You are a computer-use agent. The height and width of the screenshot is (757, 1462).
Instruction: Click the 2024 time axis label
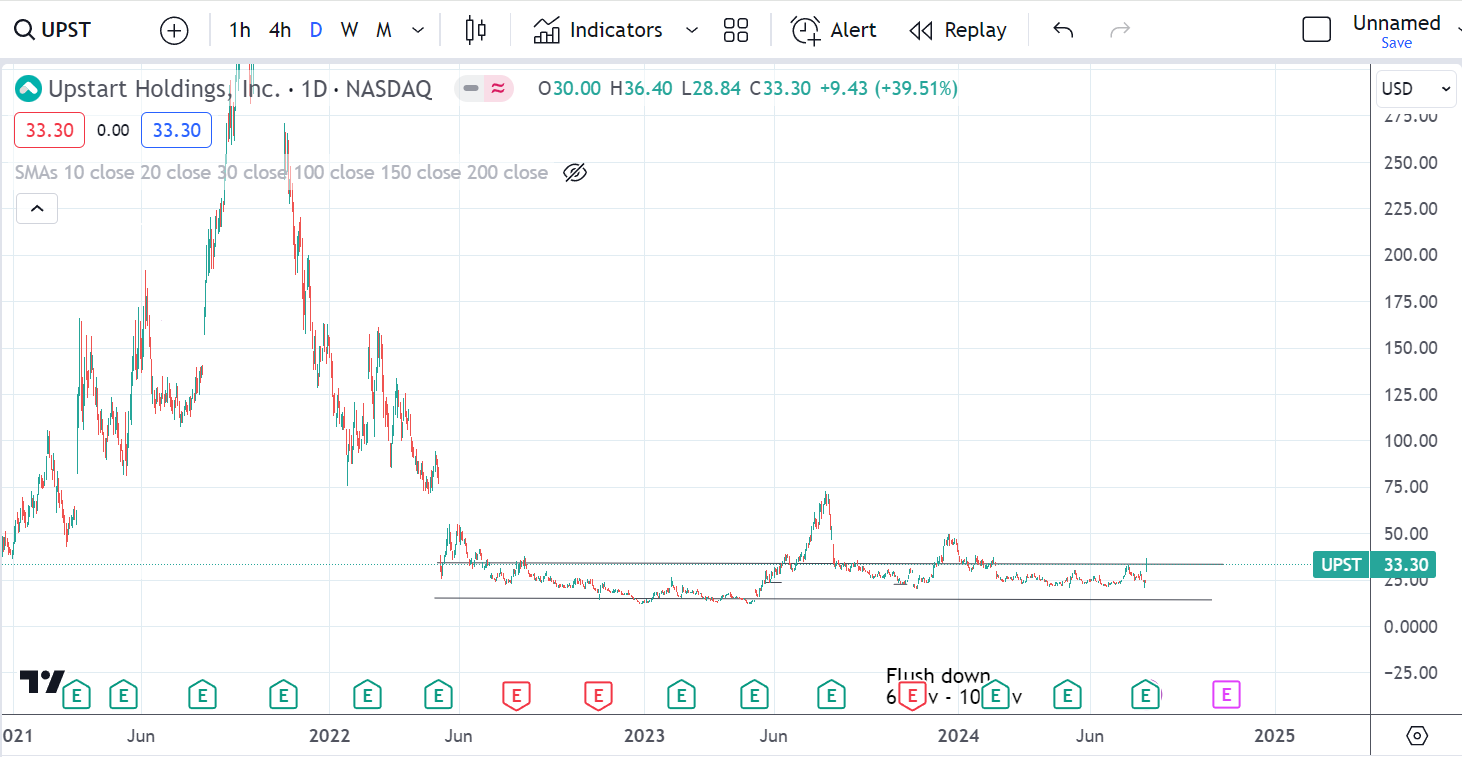(958, 736)
